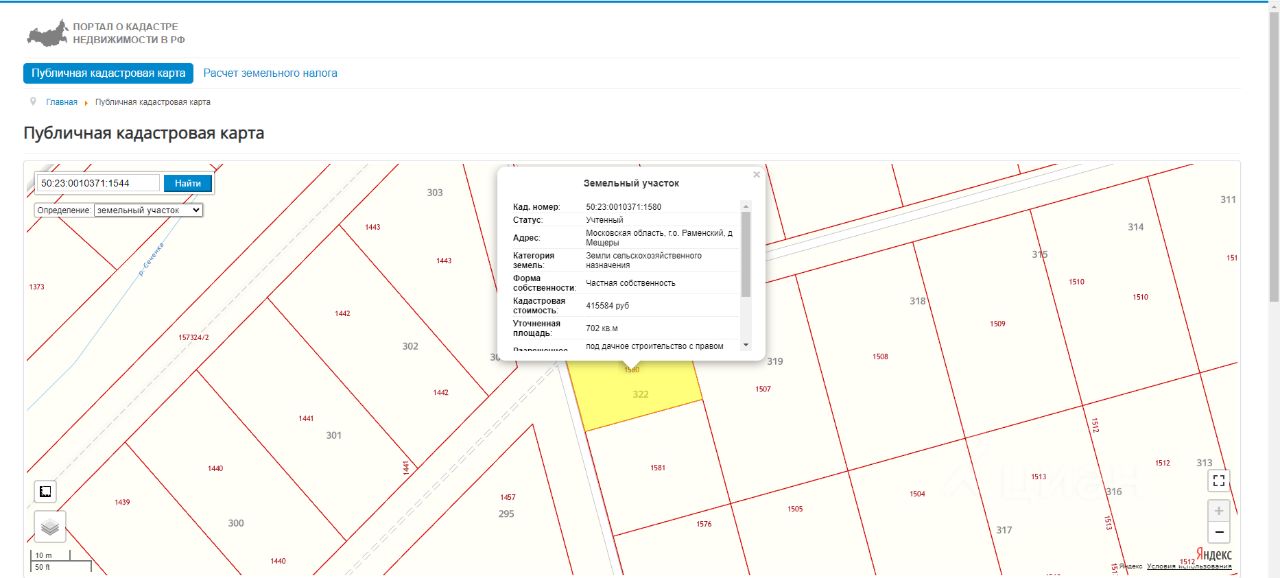Open Условия использования link

(x=1189, y=566)
